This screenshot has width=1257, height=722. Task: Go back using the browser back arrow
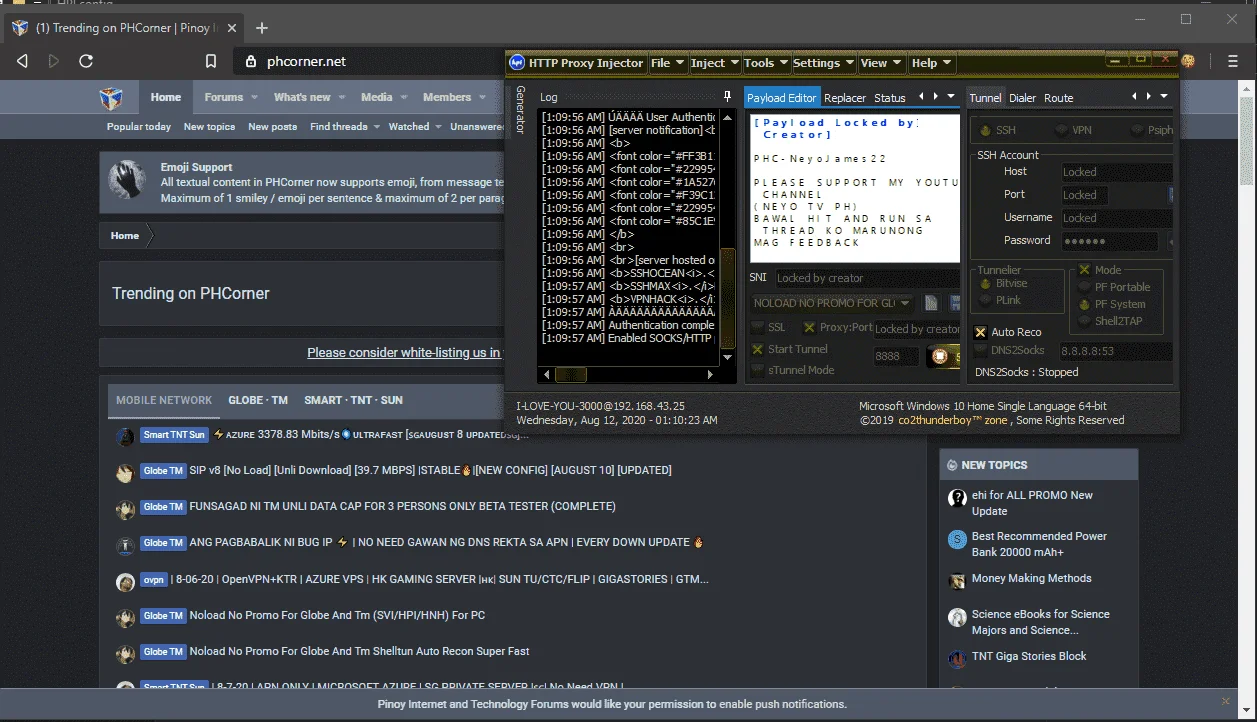click(22, 61)
